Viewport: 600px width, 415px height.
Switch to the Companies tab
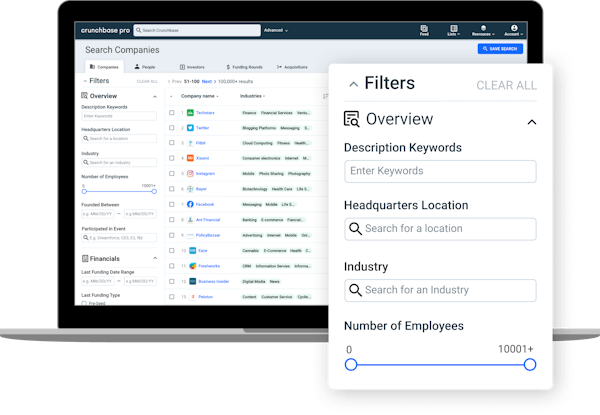click(x=104, y=67)
